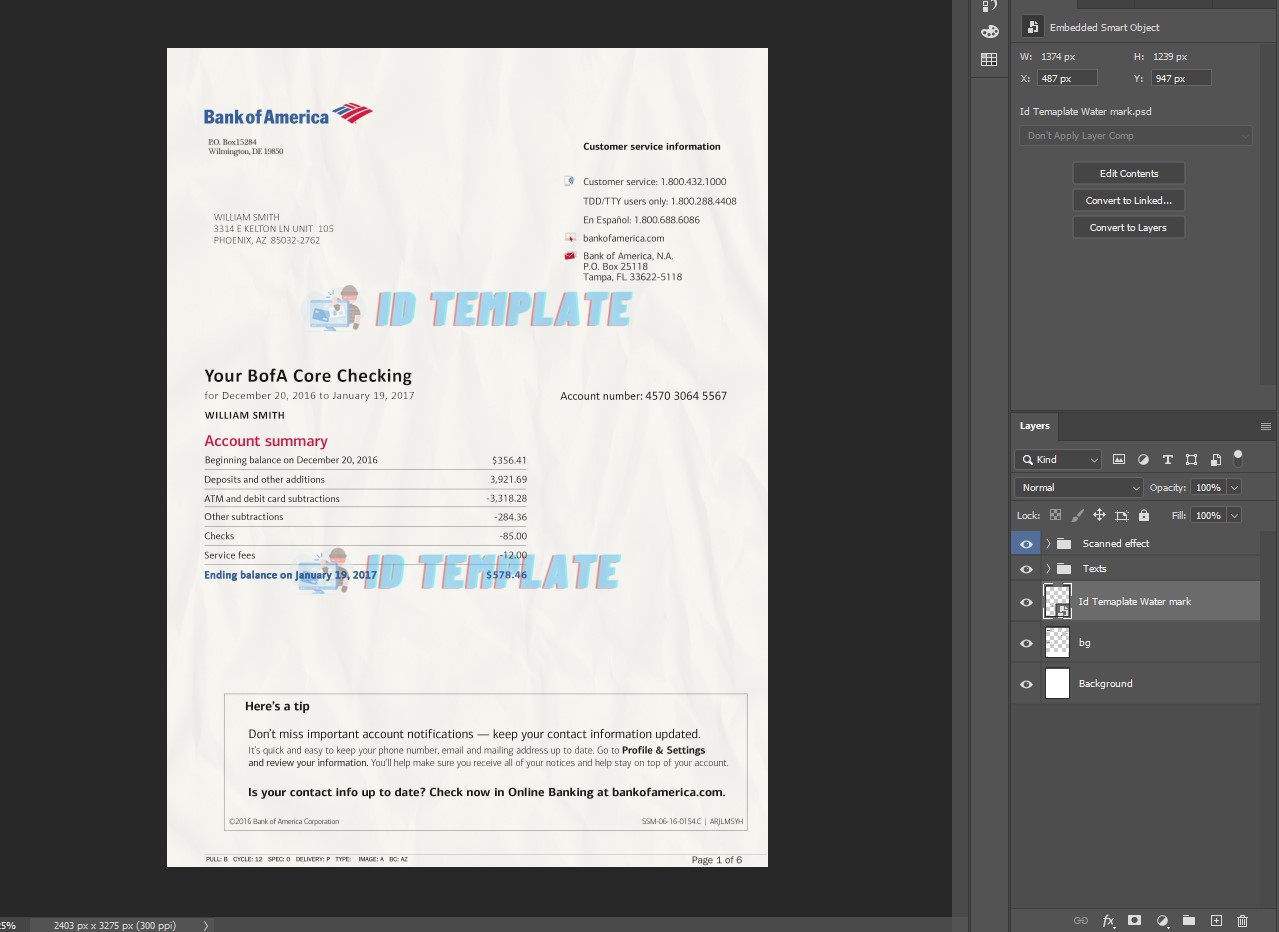Click the Opacity 100% value field

(1208, 488)
